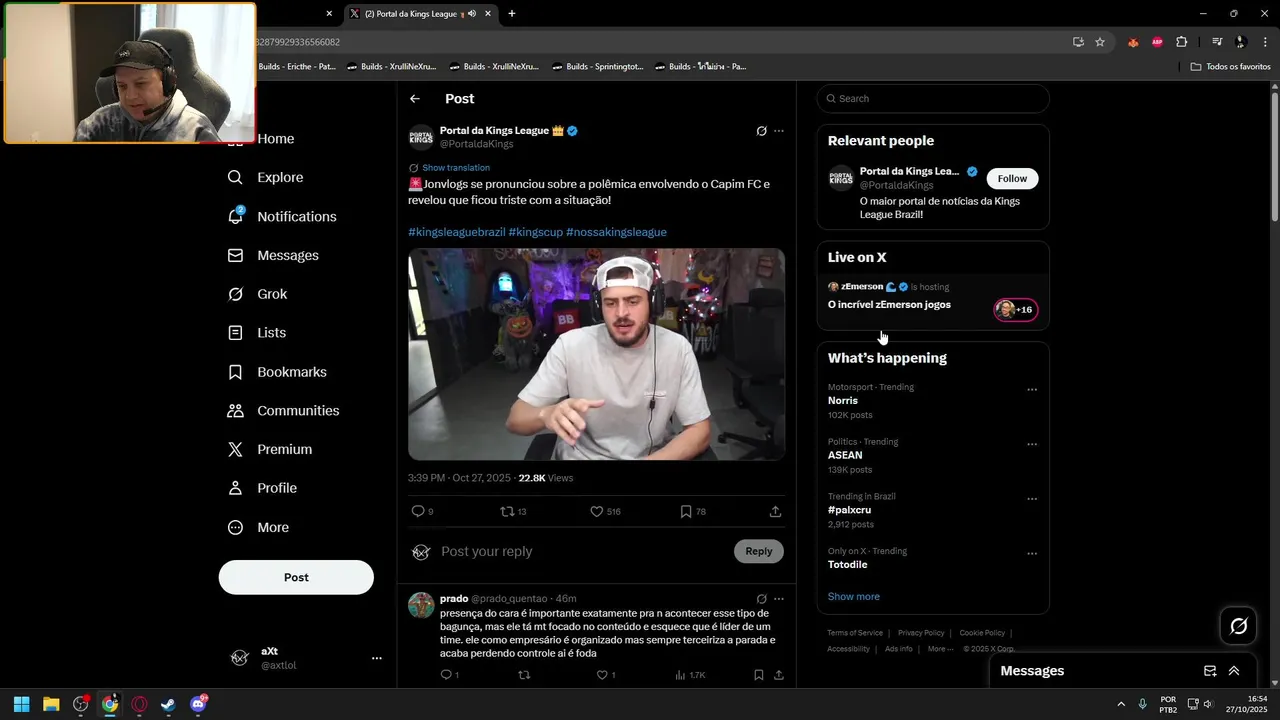Click Show translation on the post
1280x720 pixels.
click(456, 168)
